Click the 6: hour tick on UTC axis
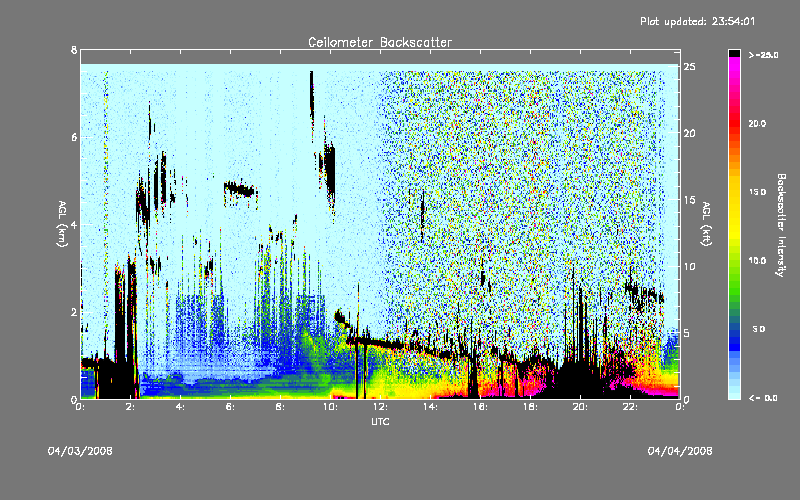 230,407
